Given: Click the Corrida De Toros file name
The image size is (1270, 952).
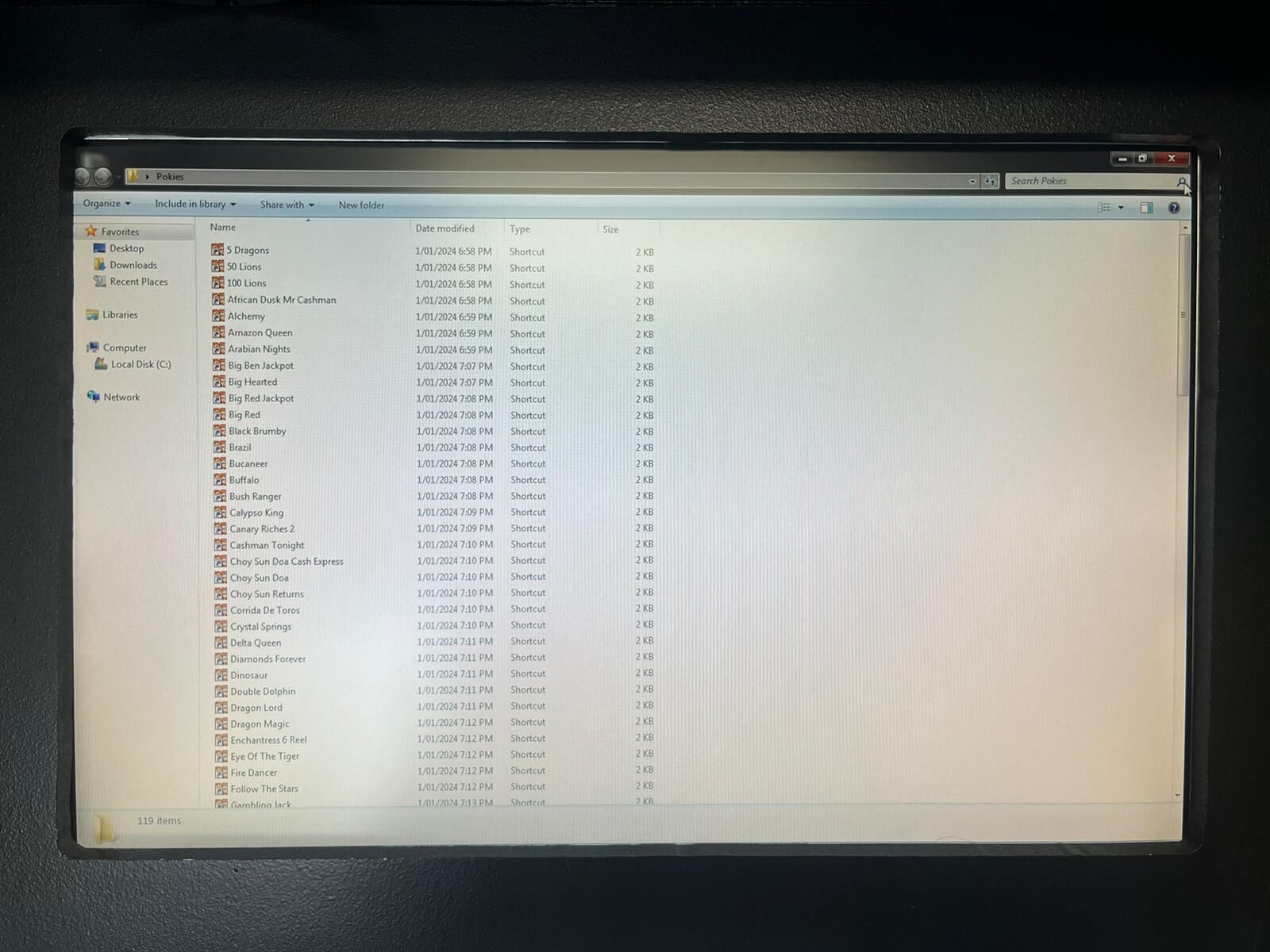Looking at the screenshot, I should [x=265, y=610].
